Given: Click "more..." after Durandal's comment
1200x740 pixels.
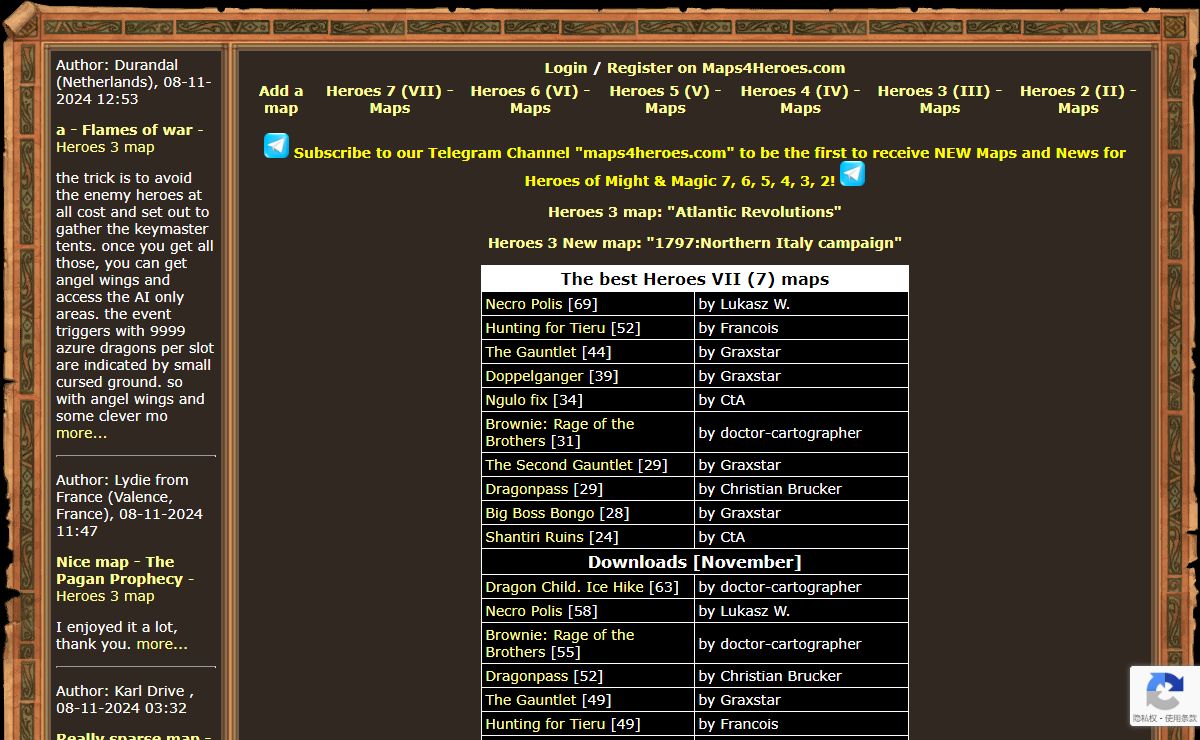Looking at the screenshot, I should (x=81, y=433).
